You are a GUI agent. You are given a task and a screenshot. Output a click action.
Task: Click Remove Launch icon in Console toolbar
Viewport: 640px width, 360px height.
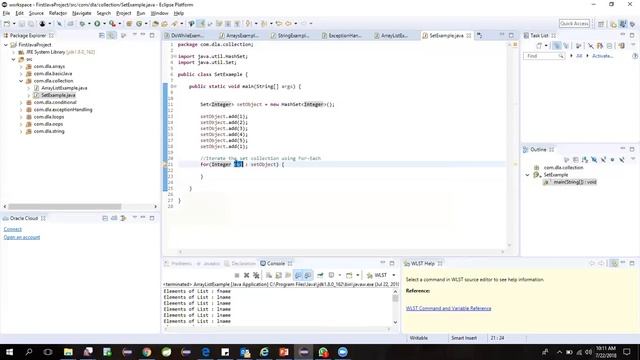(x=247, y=275)
